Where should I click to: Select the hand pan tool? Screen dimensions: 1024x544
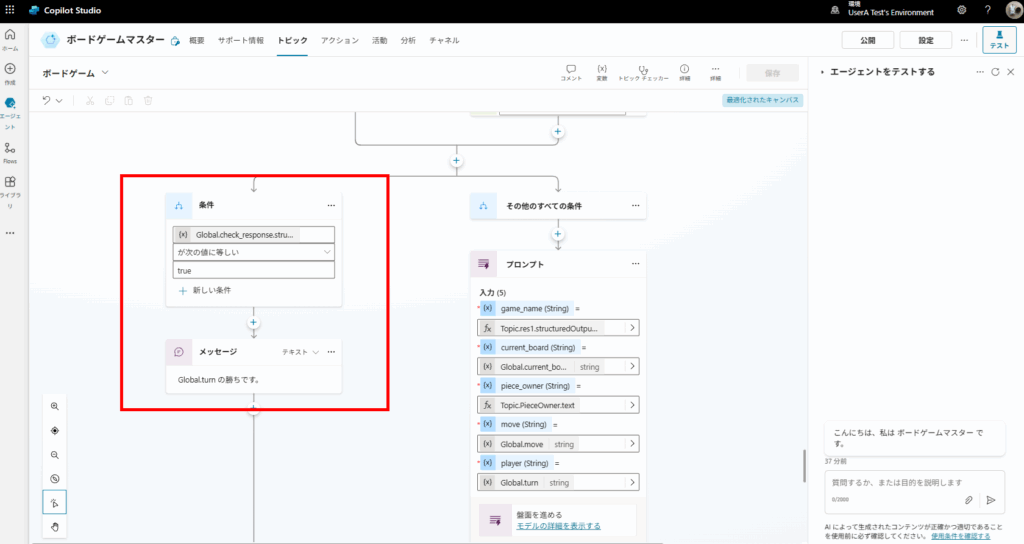tap(55, 526)
